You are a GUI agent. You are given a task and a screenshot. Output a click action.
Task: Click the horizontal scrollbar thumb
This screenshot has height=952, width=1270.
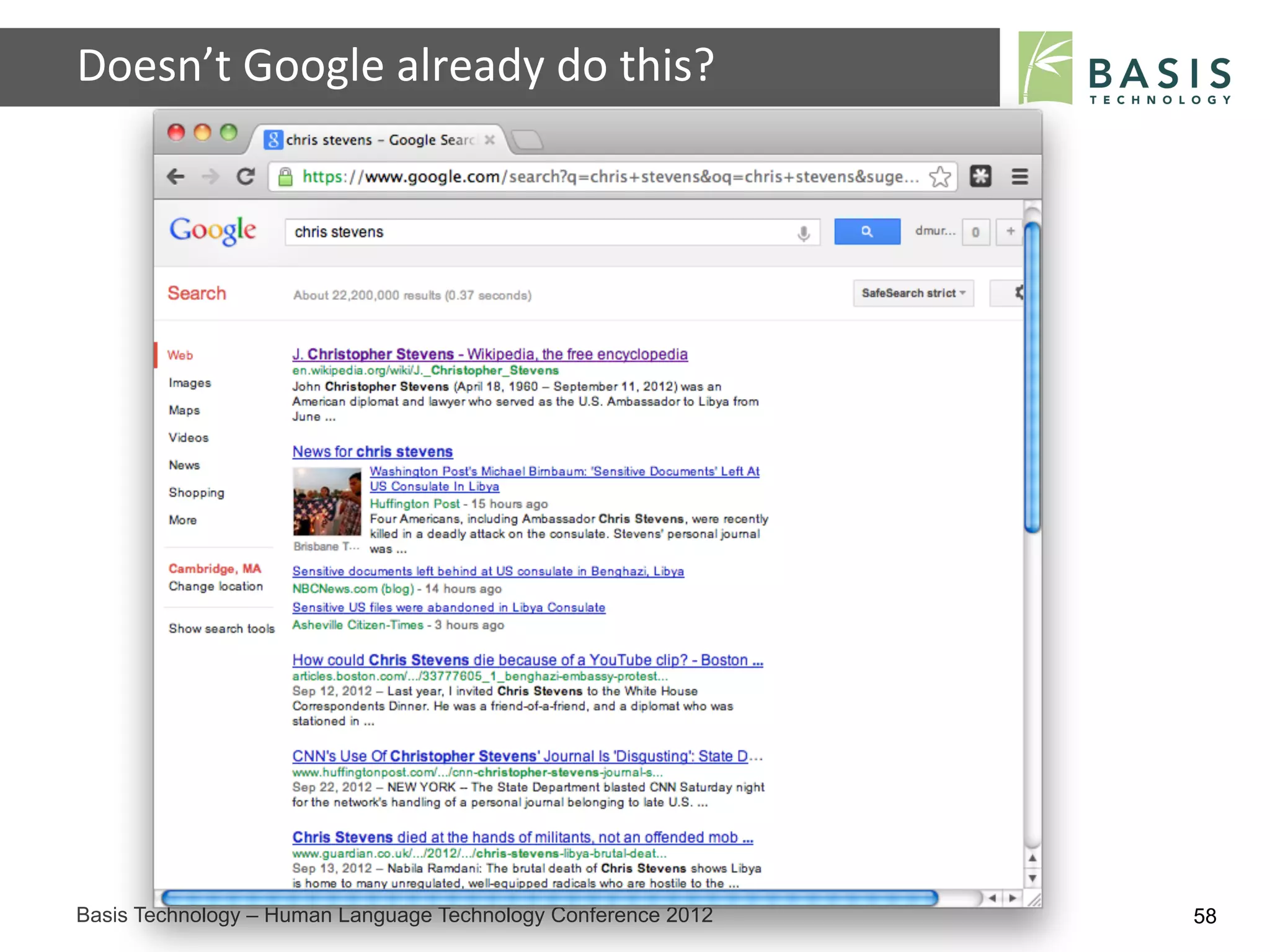click(549, 898)
